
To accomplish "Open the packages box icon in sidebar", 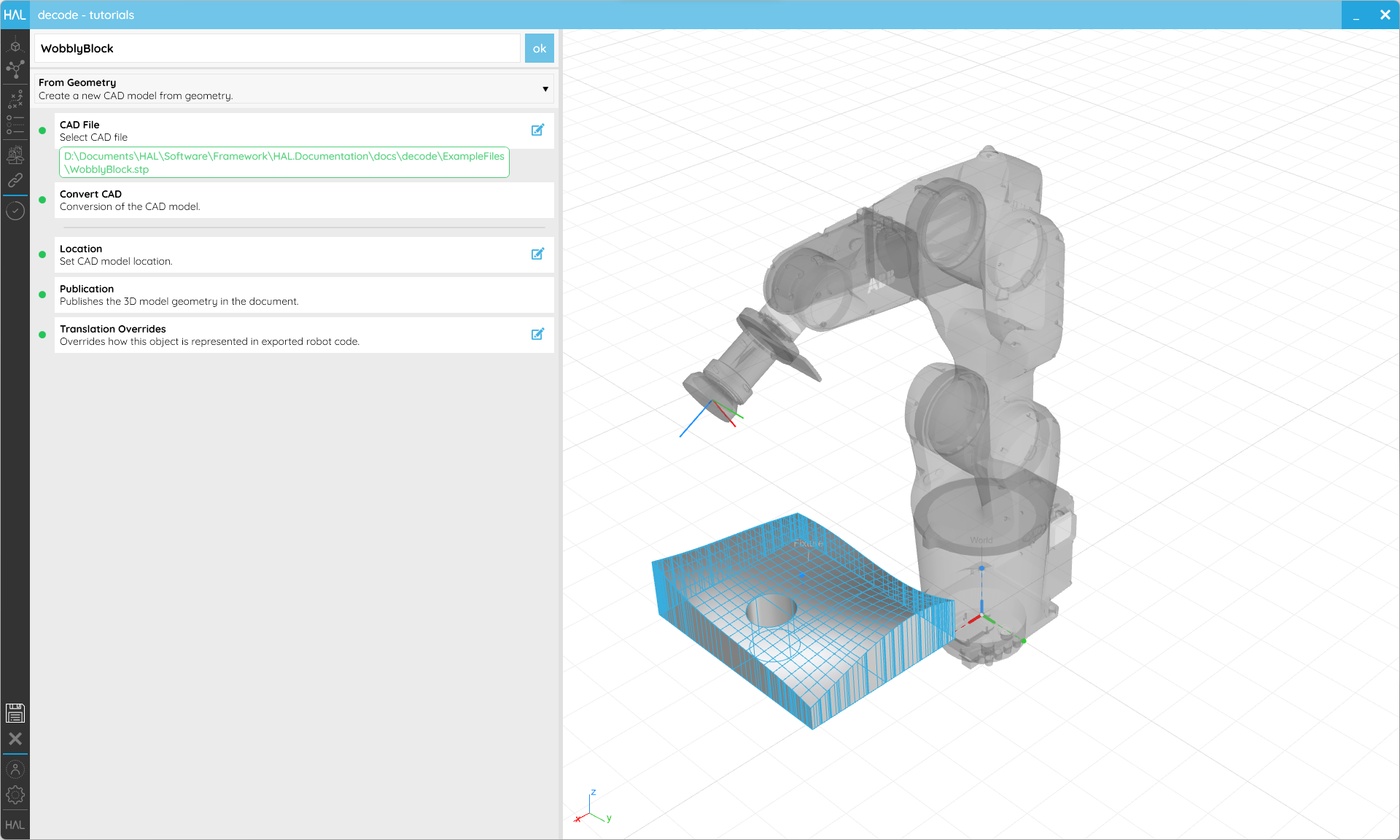I will 15,154.
